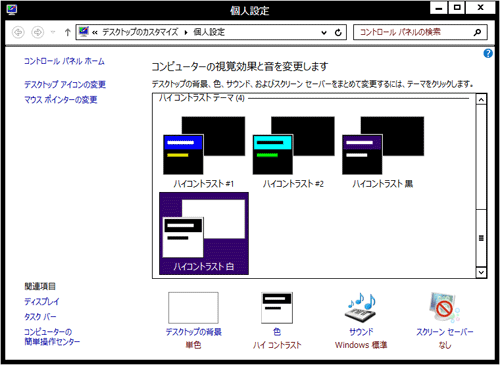Click 個人設定 in the breadcrumb

pyautogui.click(x=209, y=32)
